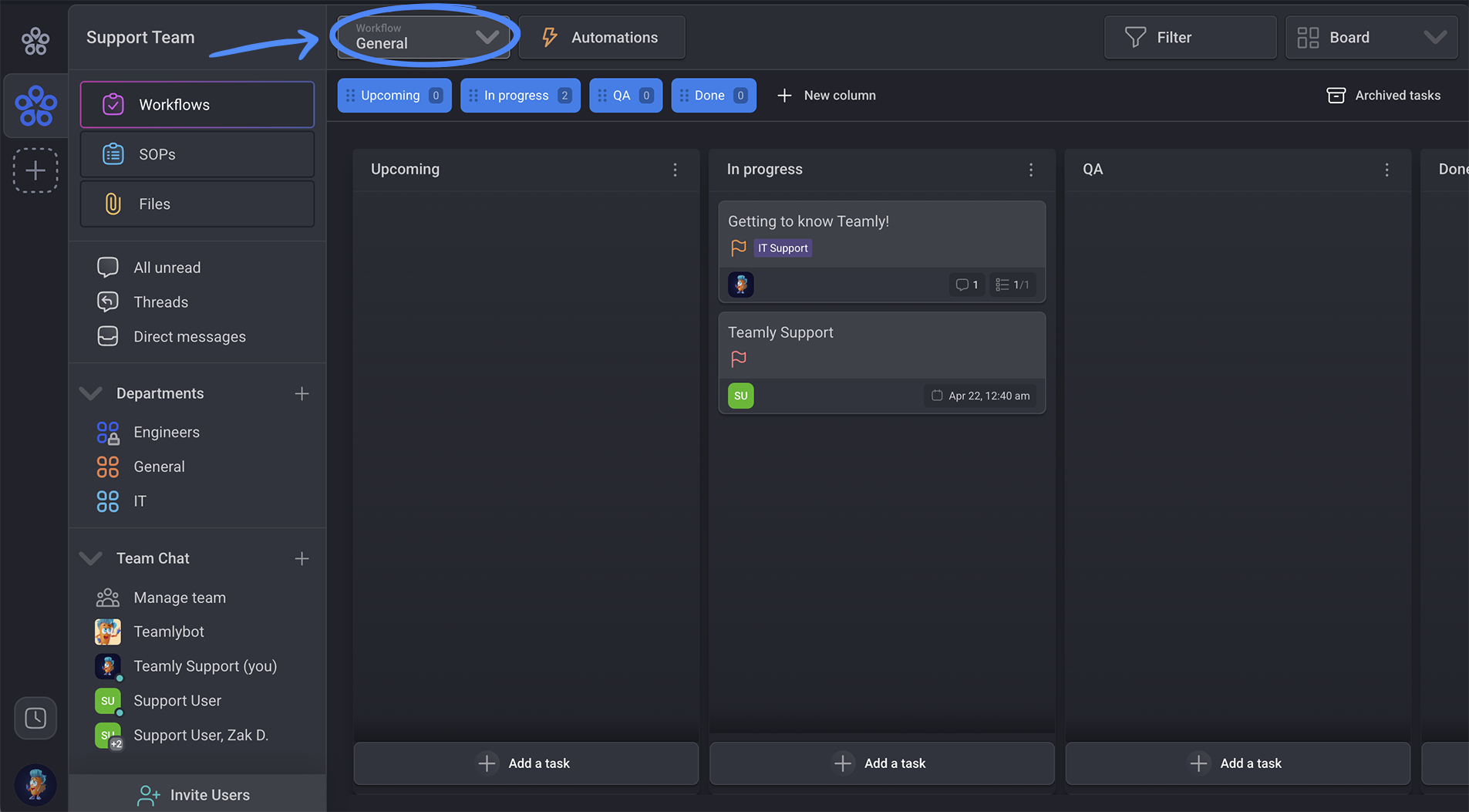Open the 1/1 checklist indicator

tap(1012, 285)
